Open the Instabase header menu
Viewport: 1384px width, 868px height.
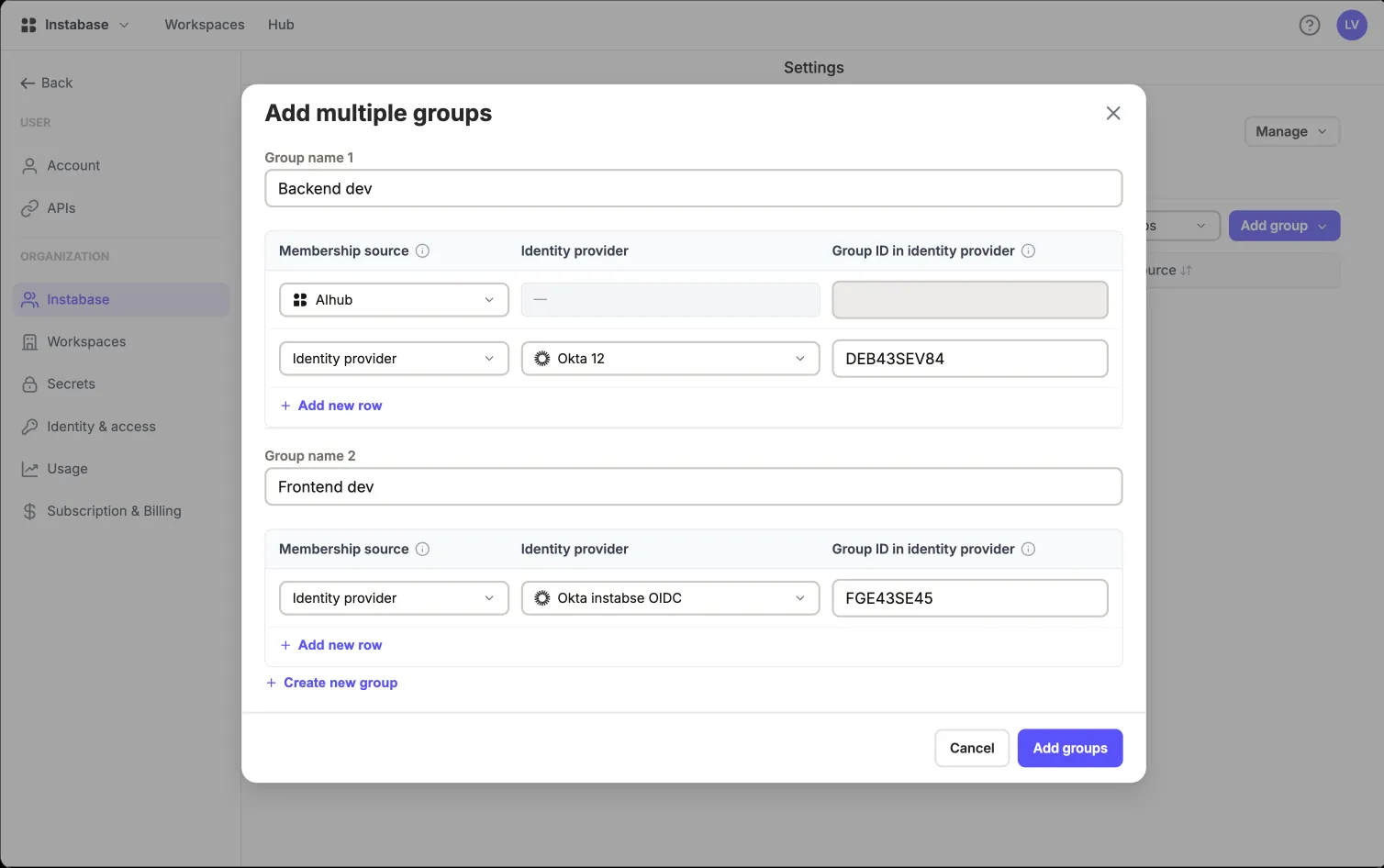[75, 25]
